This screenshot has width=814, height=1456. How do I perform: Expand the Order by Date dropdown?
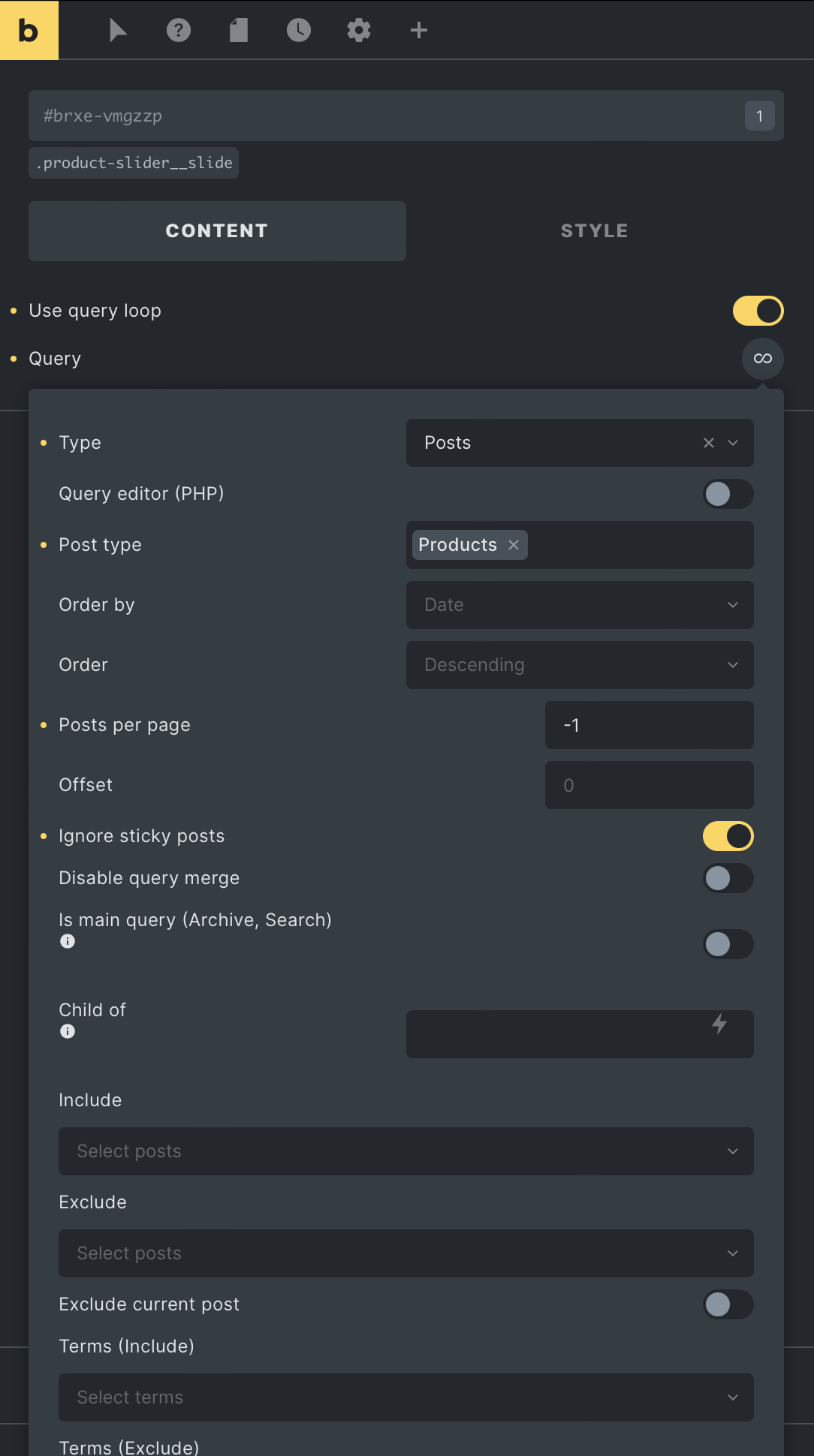click(580, 605)
